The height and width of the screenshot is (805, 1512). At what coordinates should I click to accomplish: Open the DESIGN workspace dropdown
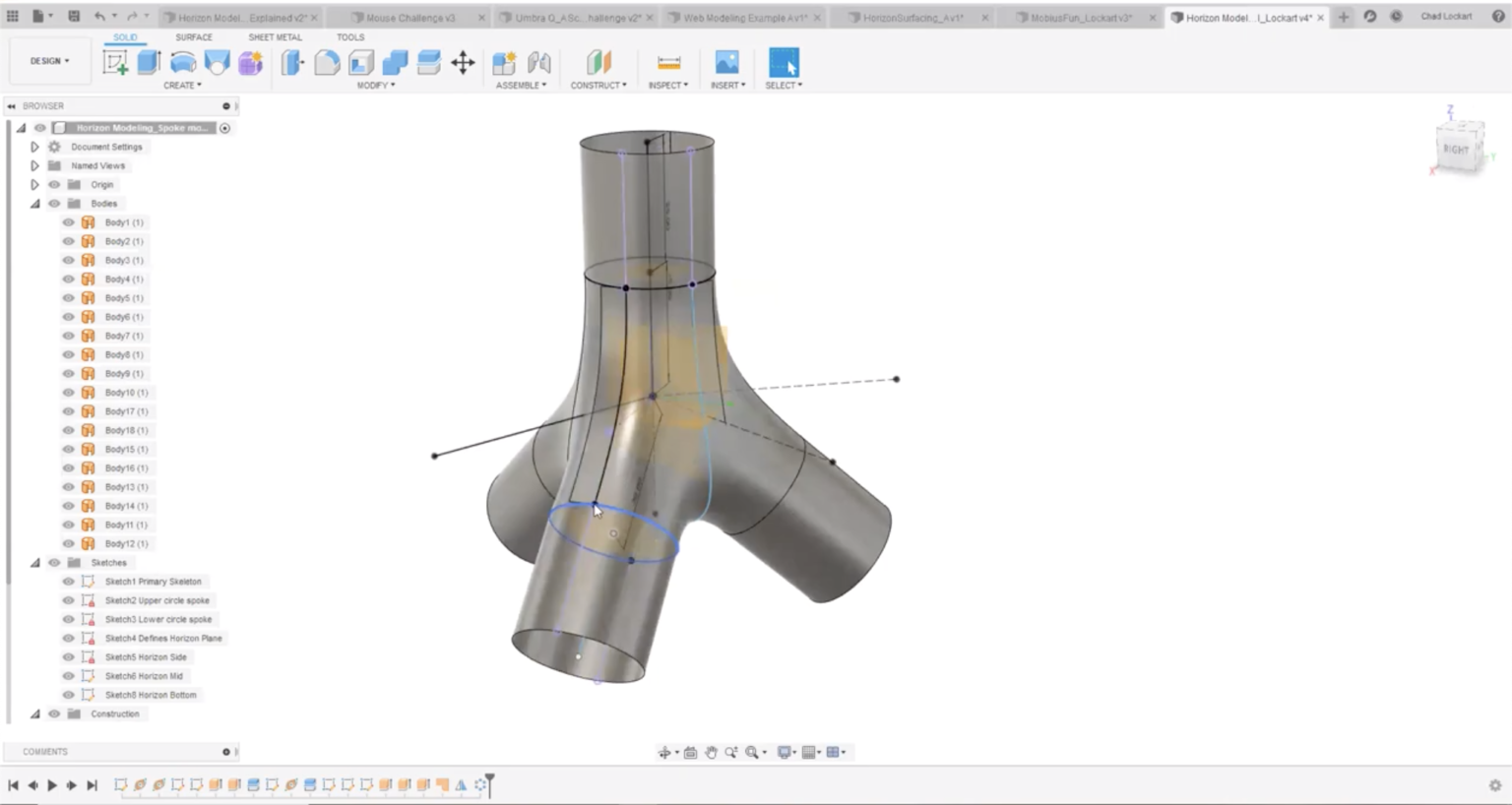pos(49,60)
